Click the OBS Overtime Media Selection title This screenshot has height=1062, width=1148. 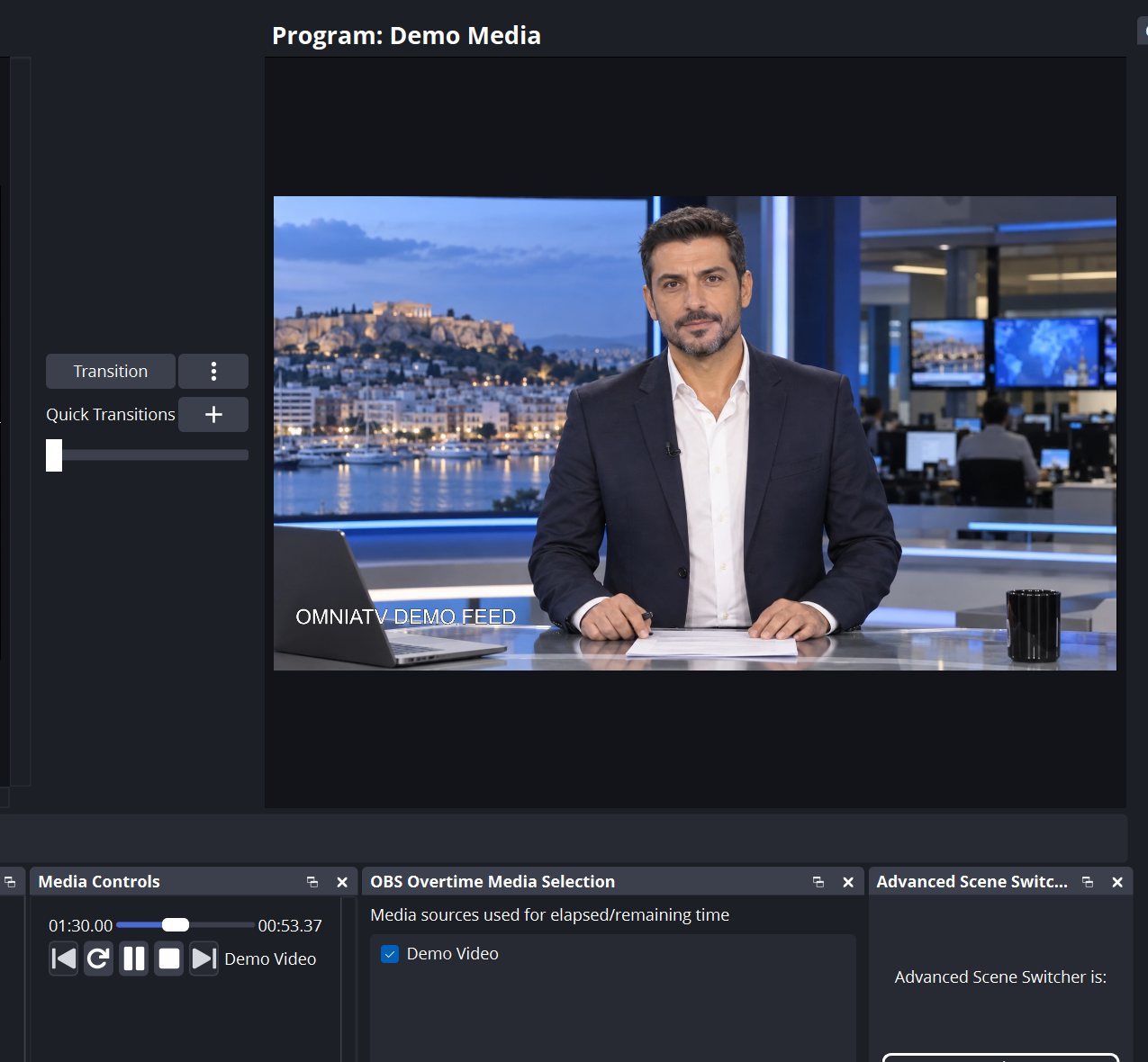tap(493, 882)
